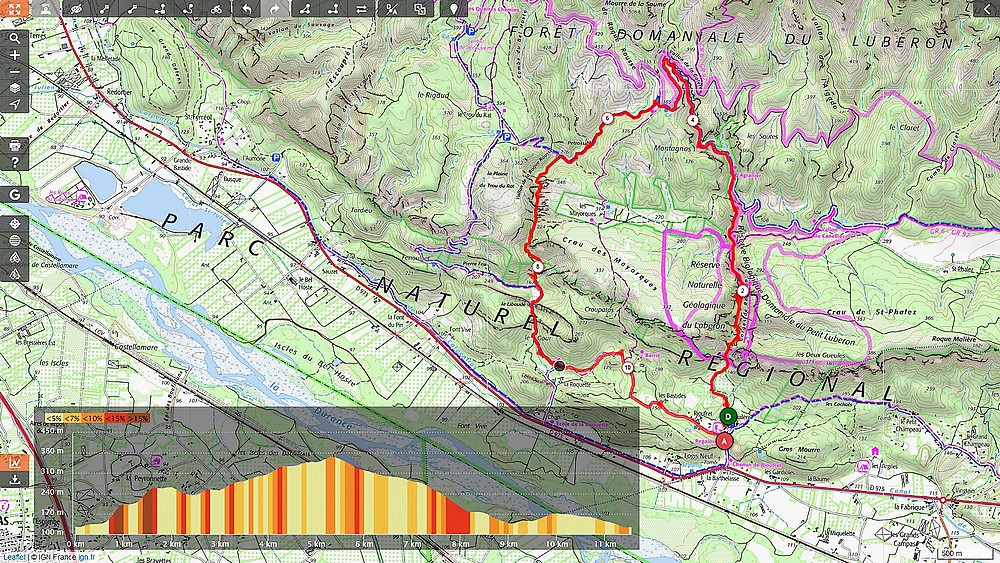Click the 450 m elevation axis label
This screenshot has width=1000, height=563.
tap(52, 430)
